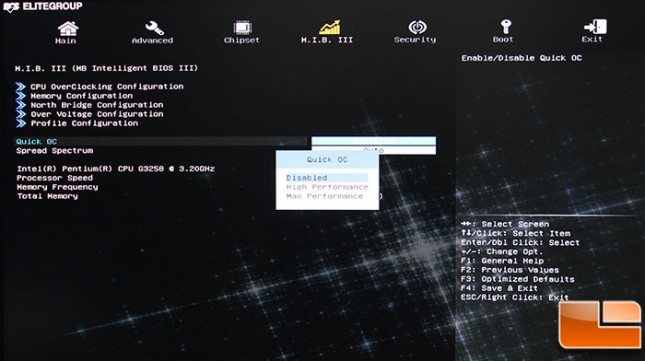Click the Processor Speed label
The width and height of the screenshot is (645, 361).
(x=55, y=178)
